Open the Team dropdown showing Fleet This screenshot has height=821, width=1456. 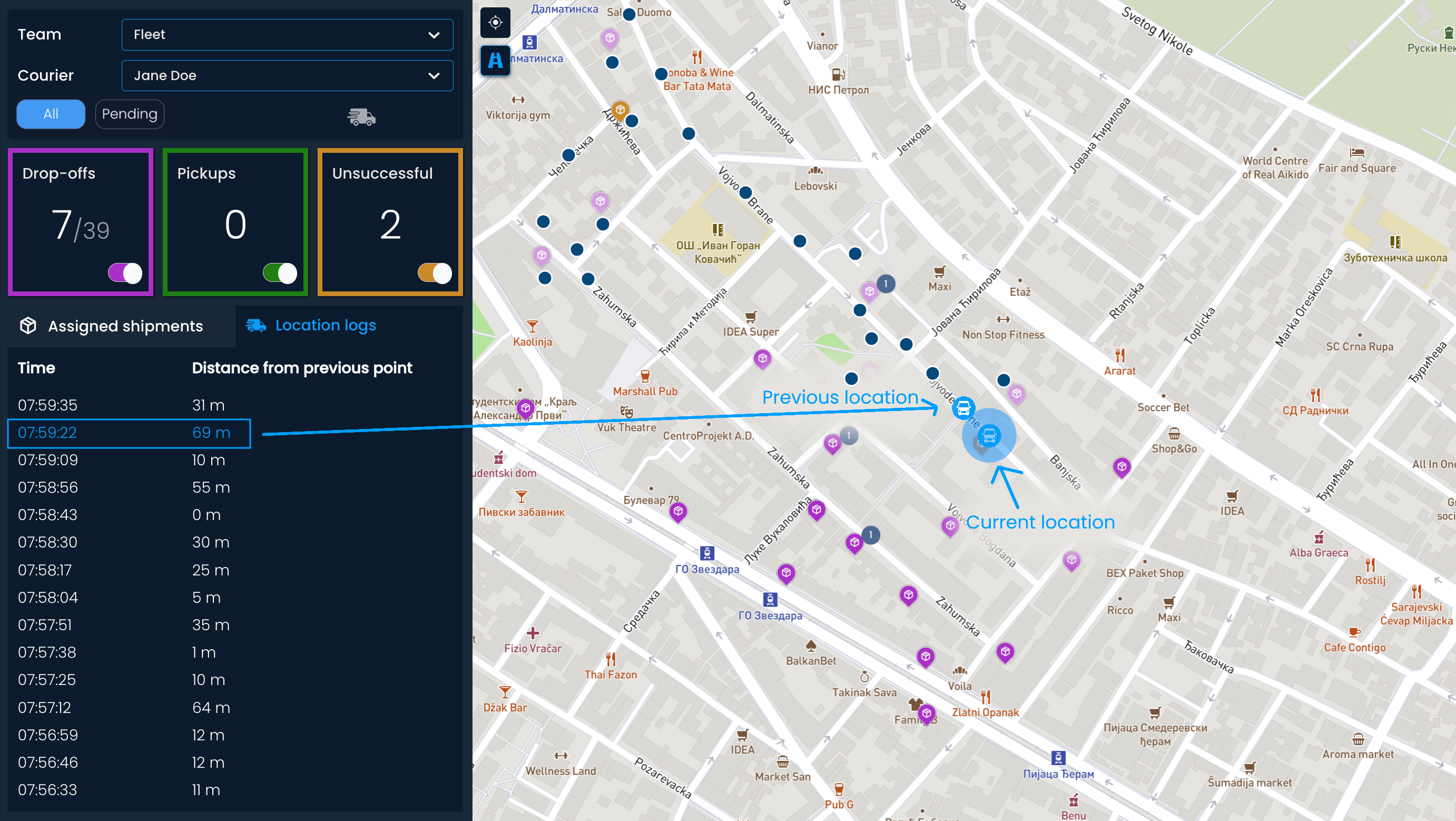pyautogui.click(x=287, y=34)
